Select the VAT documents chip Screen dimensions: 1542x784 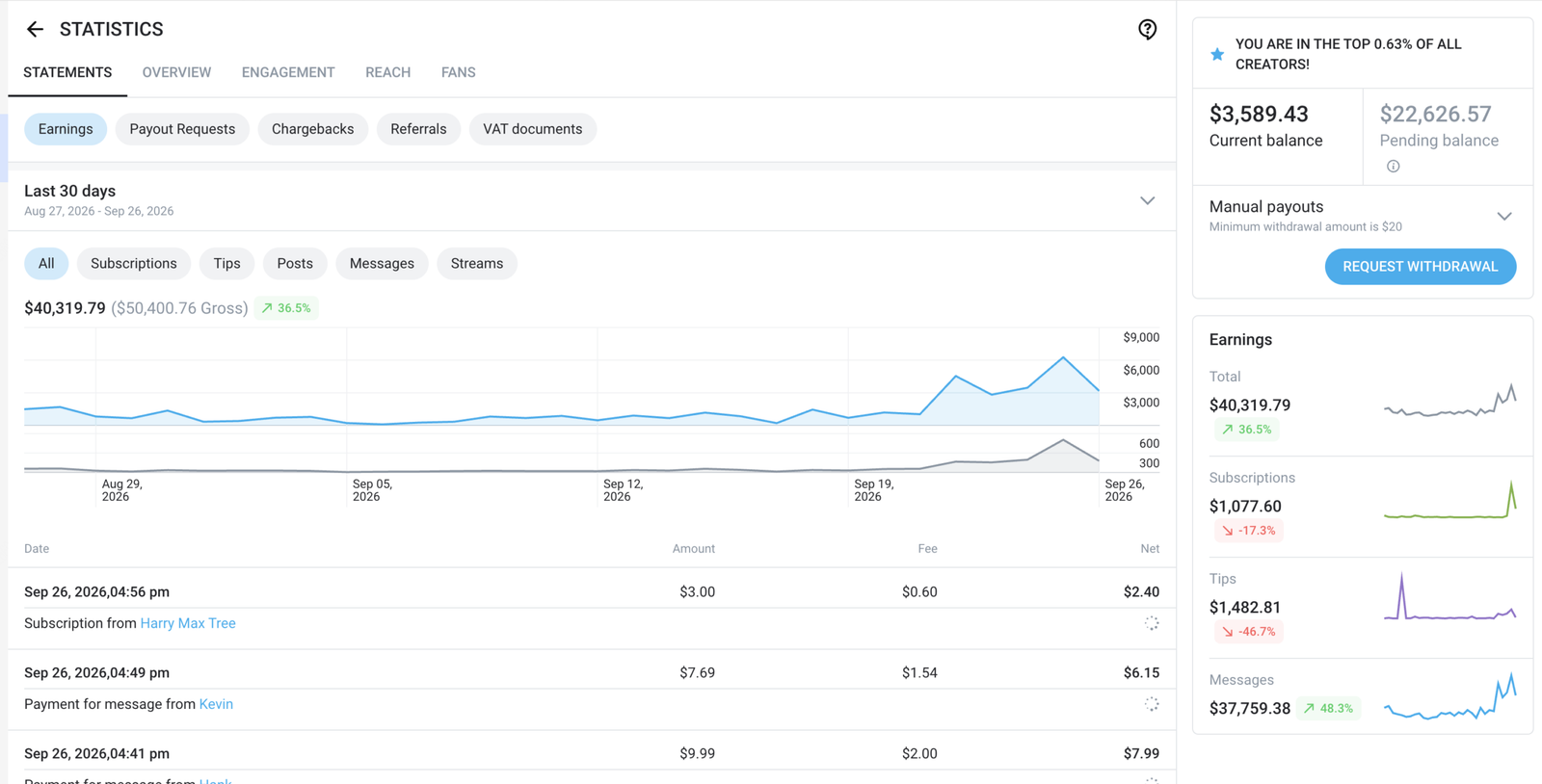point(532,129)
